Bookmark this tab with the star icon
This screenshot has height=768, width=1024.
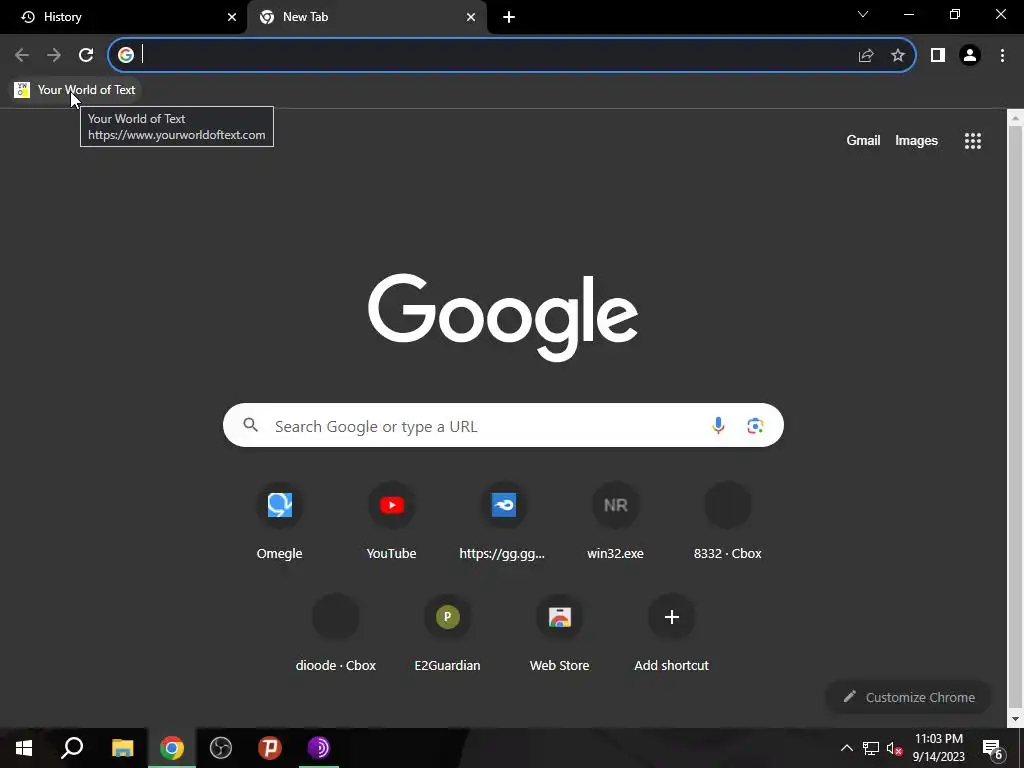(x=898, y=55)
